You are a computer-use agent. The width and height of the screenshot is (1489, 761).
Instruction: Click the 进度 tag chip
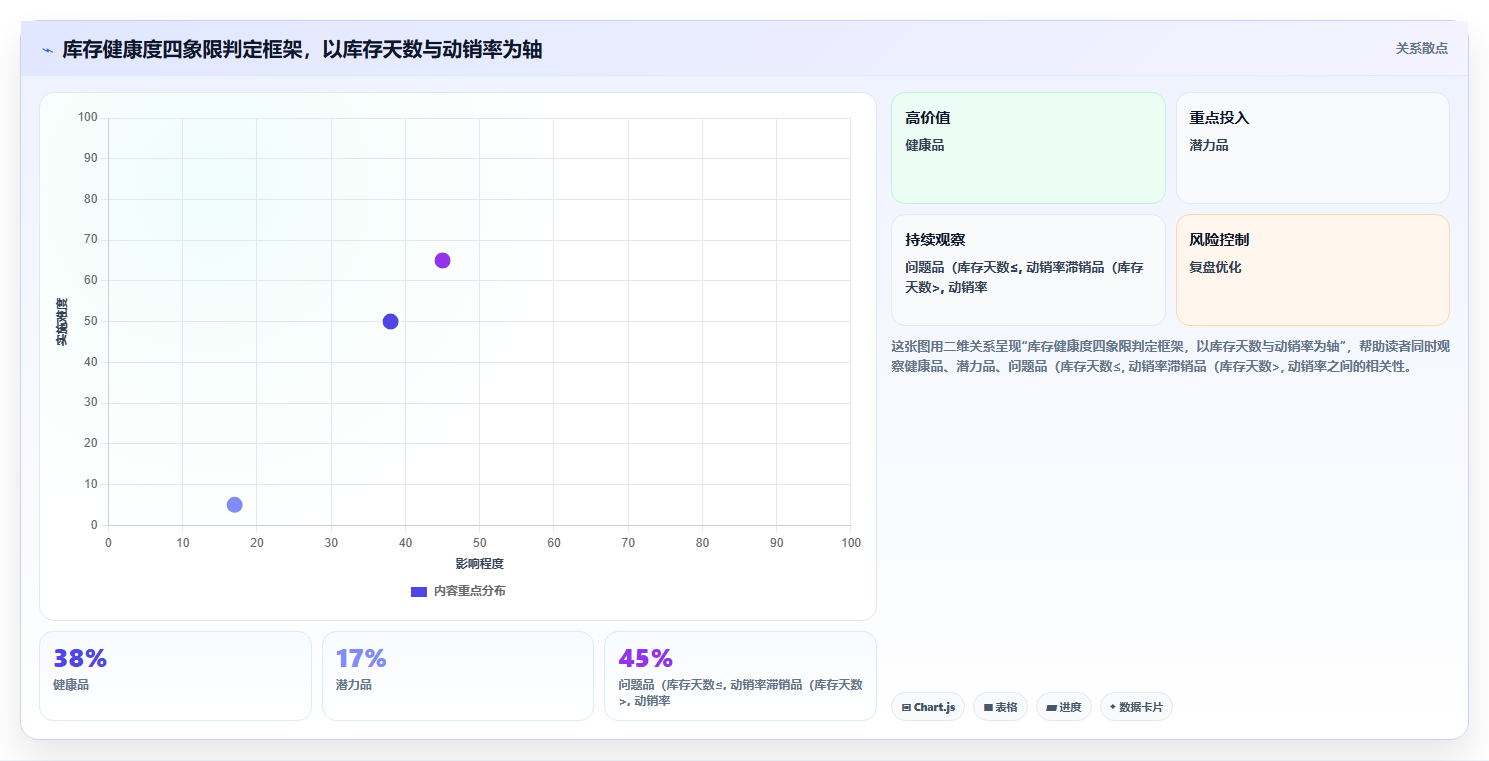point(1064,707)
